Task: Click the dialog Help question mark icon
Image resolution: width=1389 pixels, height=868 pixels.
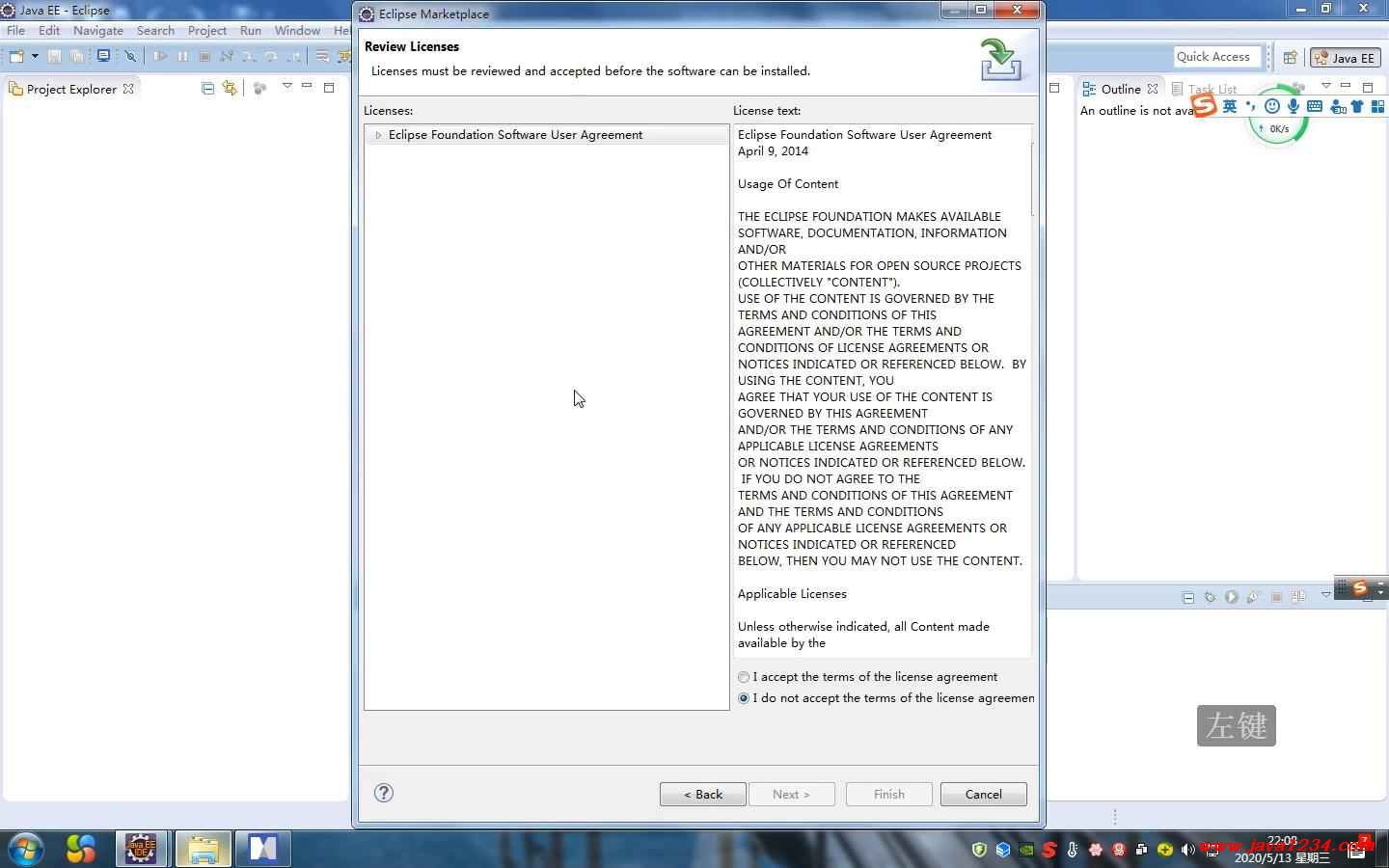Action: 384,793
